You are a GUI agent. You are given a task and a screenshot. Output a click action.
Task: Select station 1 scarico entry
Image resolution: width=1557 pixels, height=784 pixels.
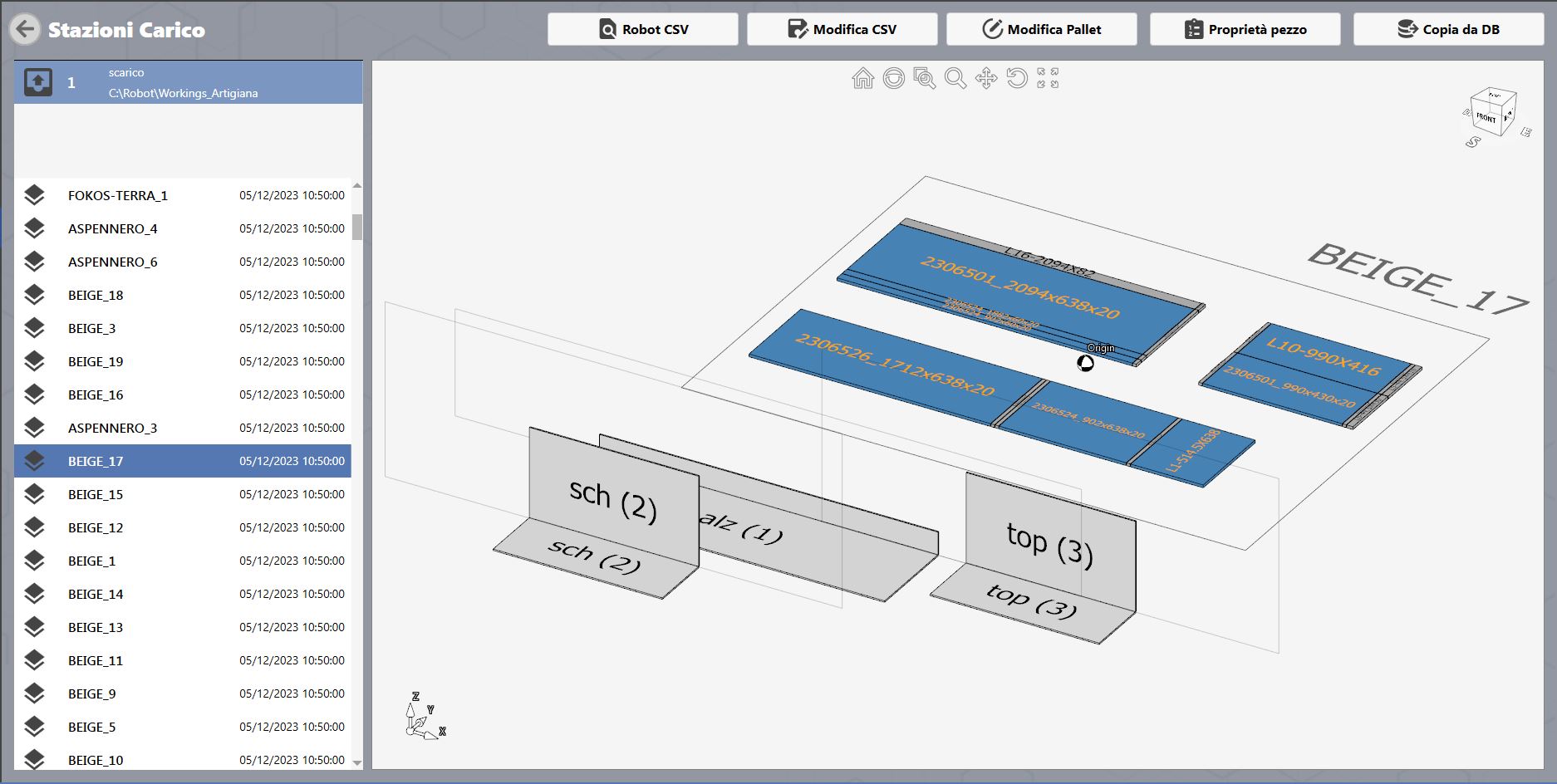click(189, 82)
